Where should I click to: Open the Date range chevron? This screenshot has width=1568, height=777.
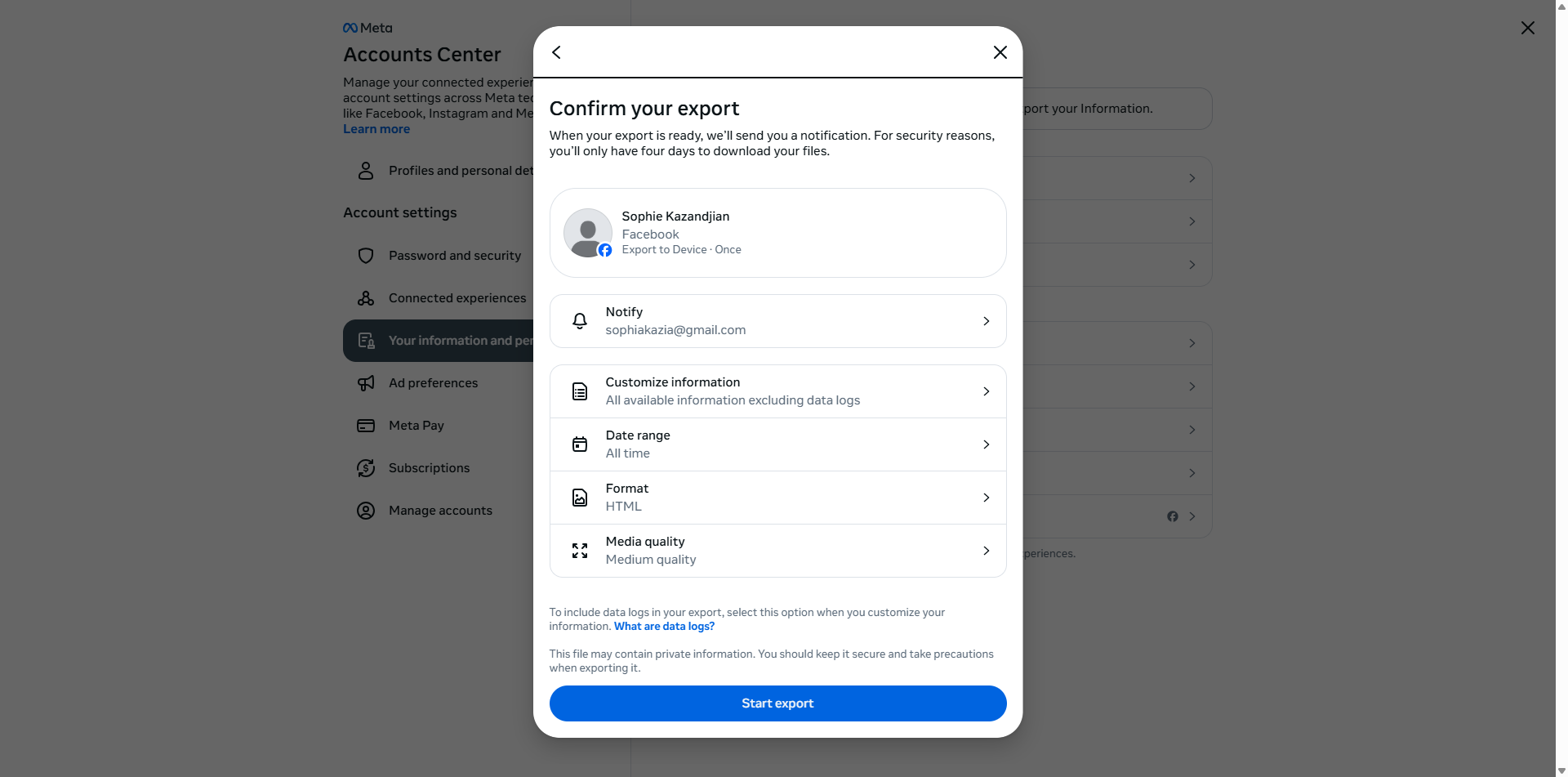[987, 444]
